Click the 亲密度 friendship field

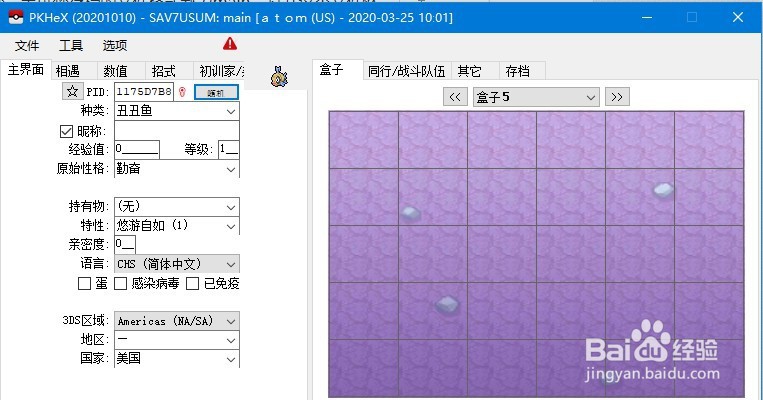click(x=125, y=244)
